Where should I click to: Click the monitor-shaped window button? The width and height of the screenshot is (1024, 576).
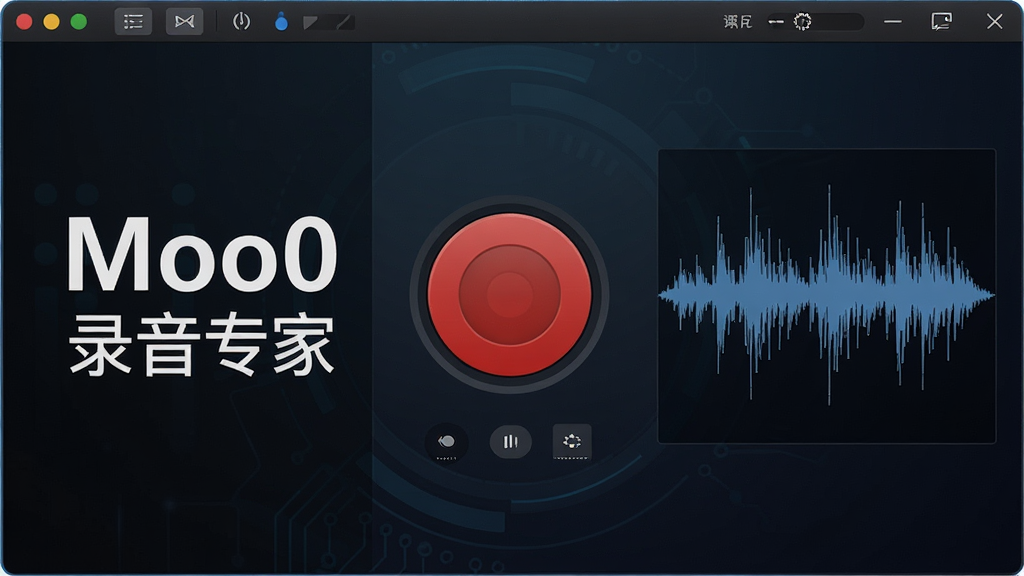tap(942, 22)
